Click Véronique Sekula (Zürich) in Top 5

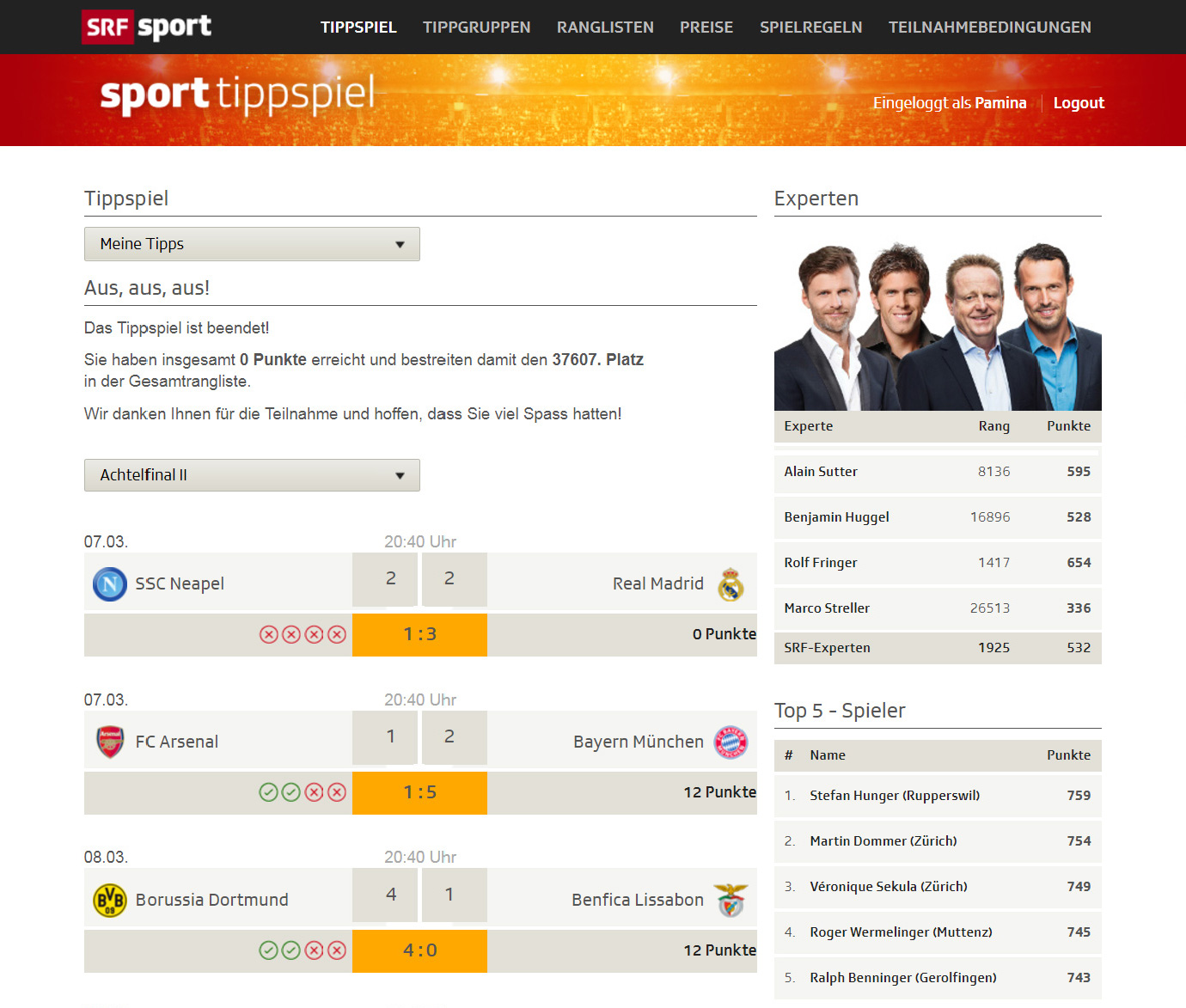coord(889,887)
